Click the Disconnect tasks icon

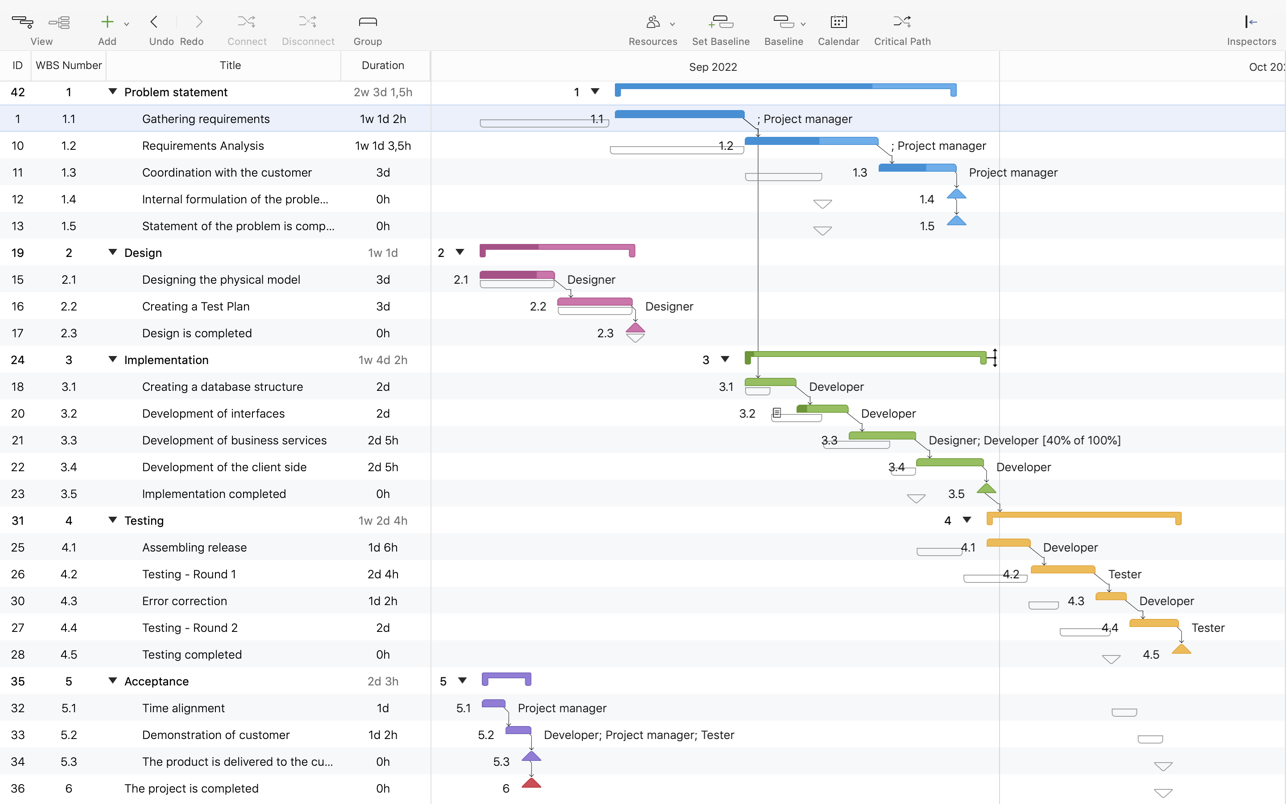click(x=307, y=22)
